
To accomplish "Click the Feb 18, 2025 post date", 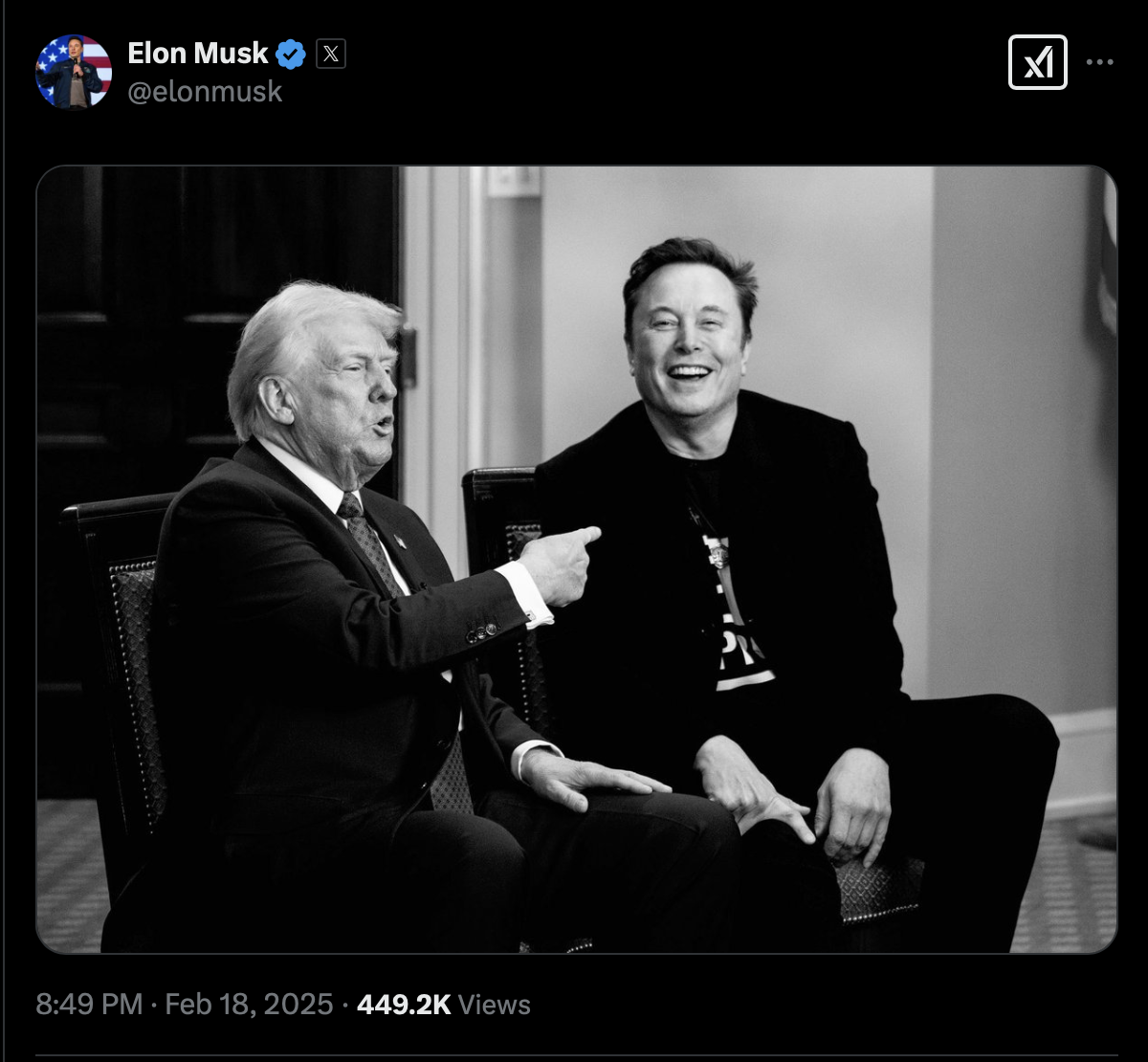I will click(249, 1005).
